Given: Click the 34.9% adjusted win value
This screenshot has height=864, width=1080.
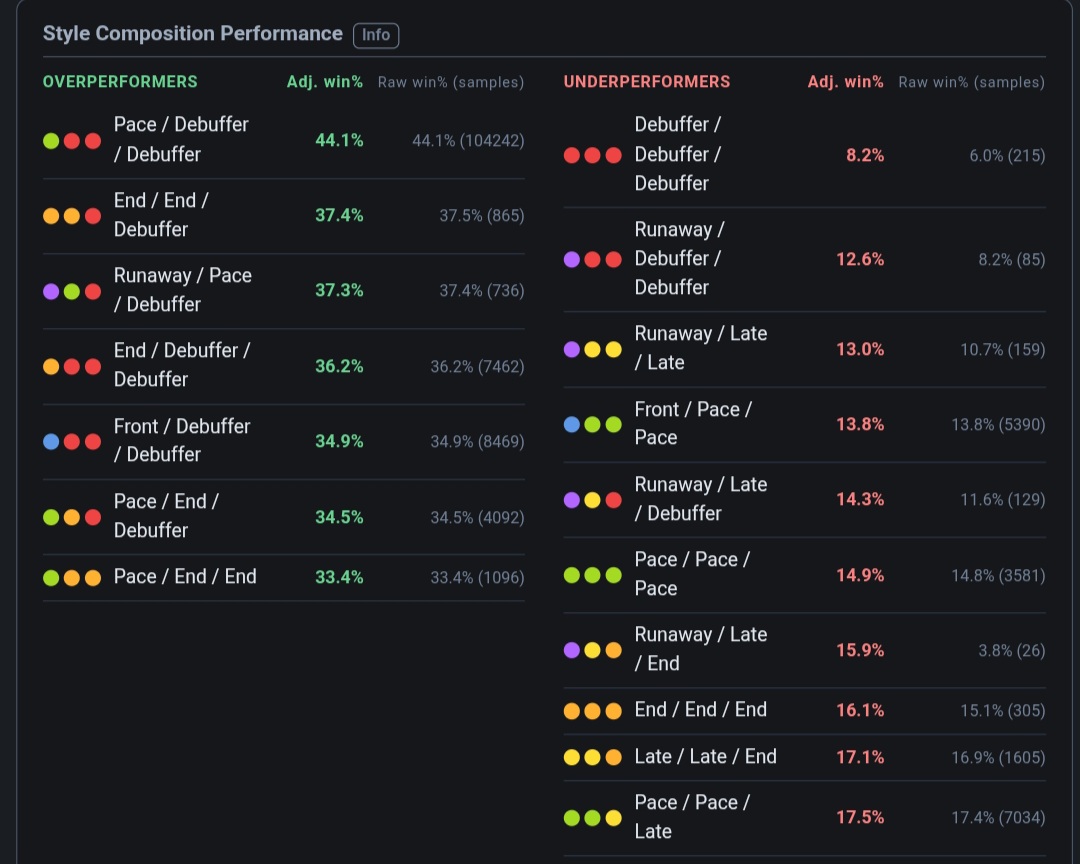Looking at the screenshot, I should [339, 441].
